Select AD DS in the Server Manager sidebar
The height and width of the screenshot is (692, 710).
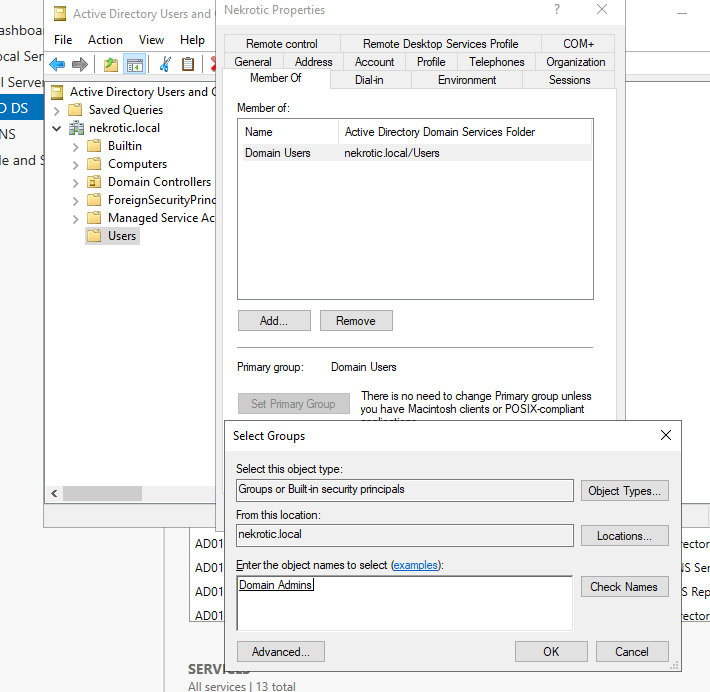(x=21, y=108)
